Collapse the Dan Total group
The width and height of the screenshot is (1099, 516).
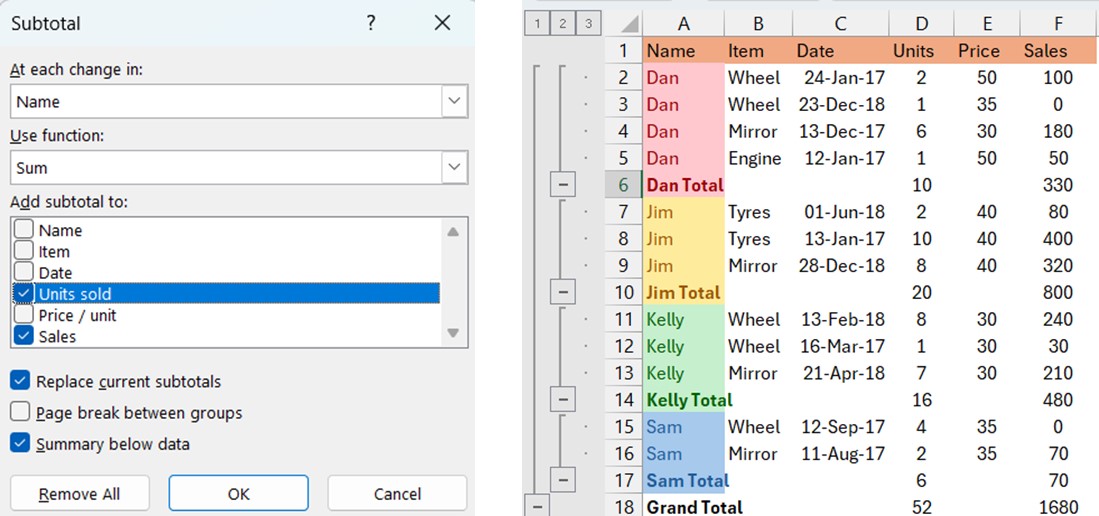[562, 185]
